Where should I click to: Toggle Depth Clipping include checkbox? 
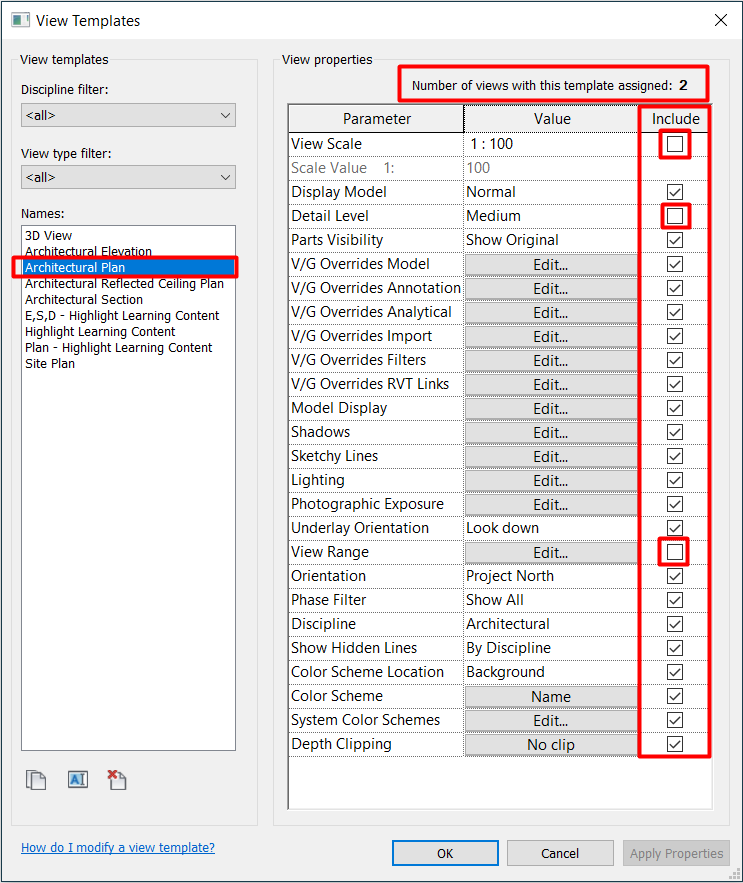675,744
